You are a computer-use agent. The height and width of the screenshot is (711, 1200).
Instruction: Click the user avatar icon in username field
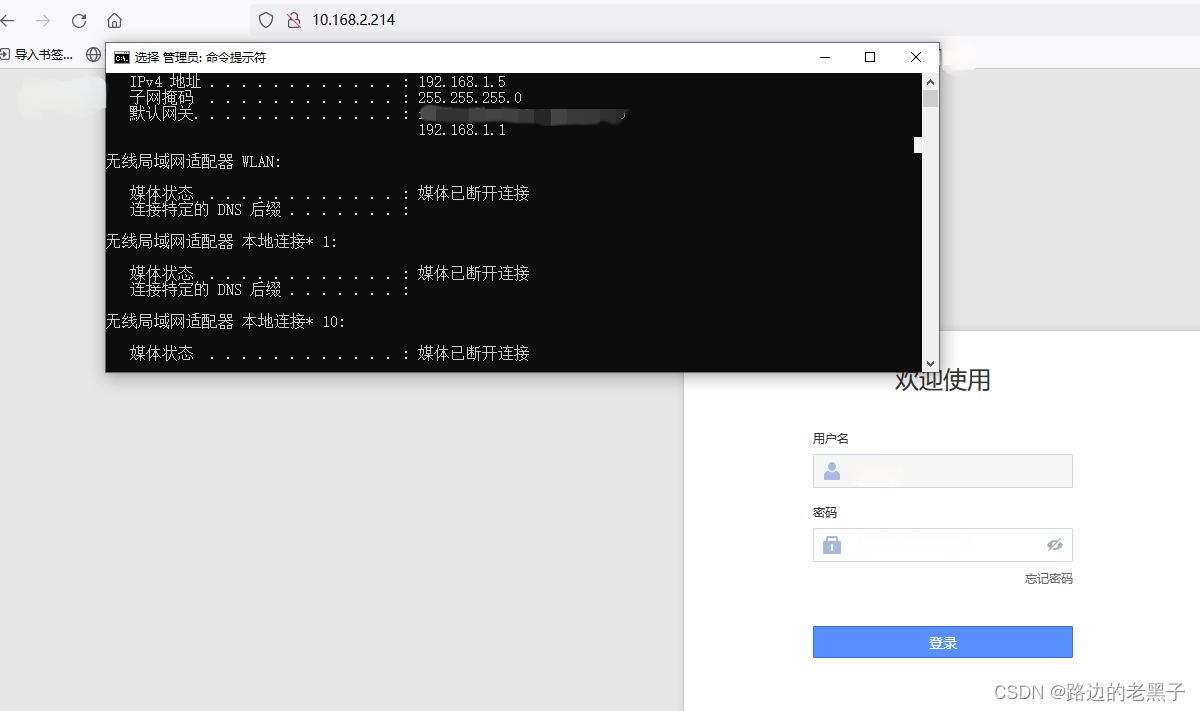(x=831, y=471)
